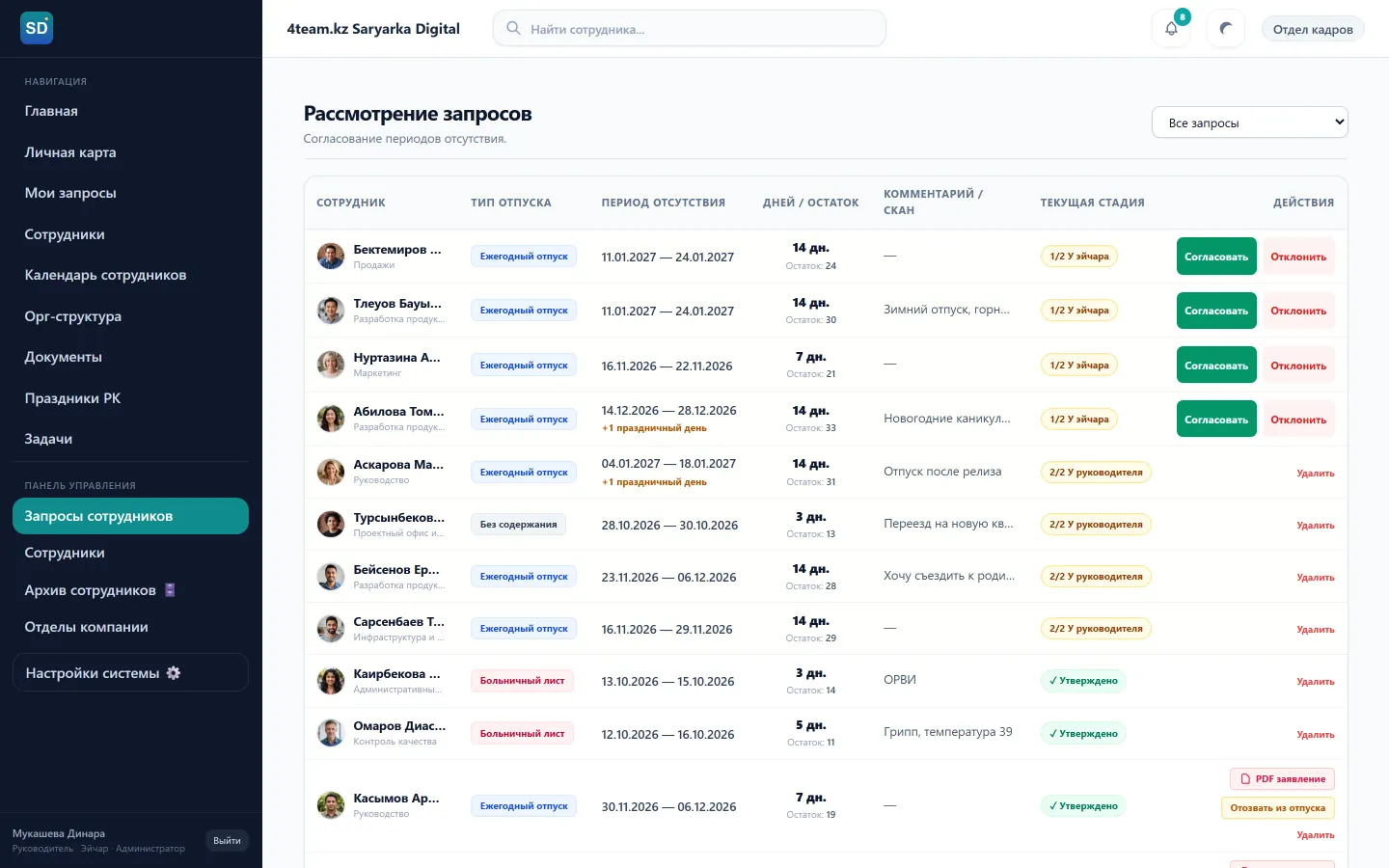The image size is (1389, 868).
Task: Click the SD logo icon
Action: [37, 28]
